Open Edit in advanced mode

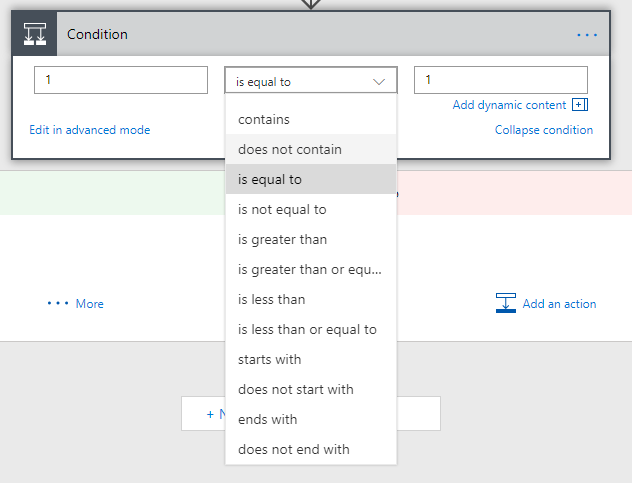89,130
